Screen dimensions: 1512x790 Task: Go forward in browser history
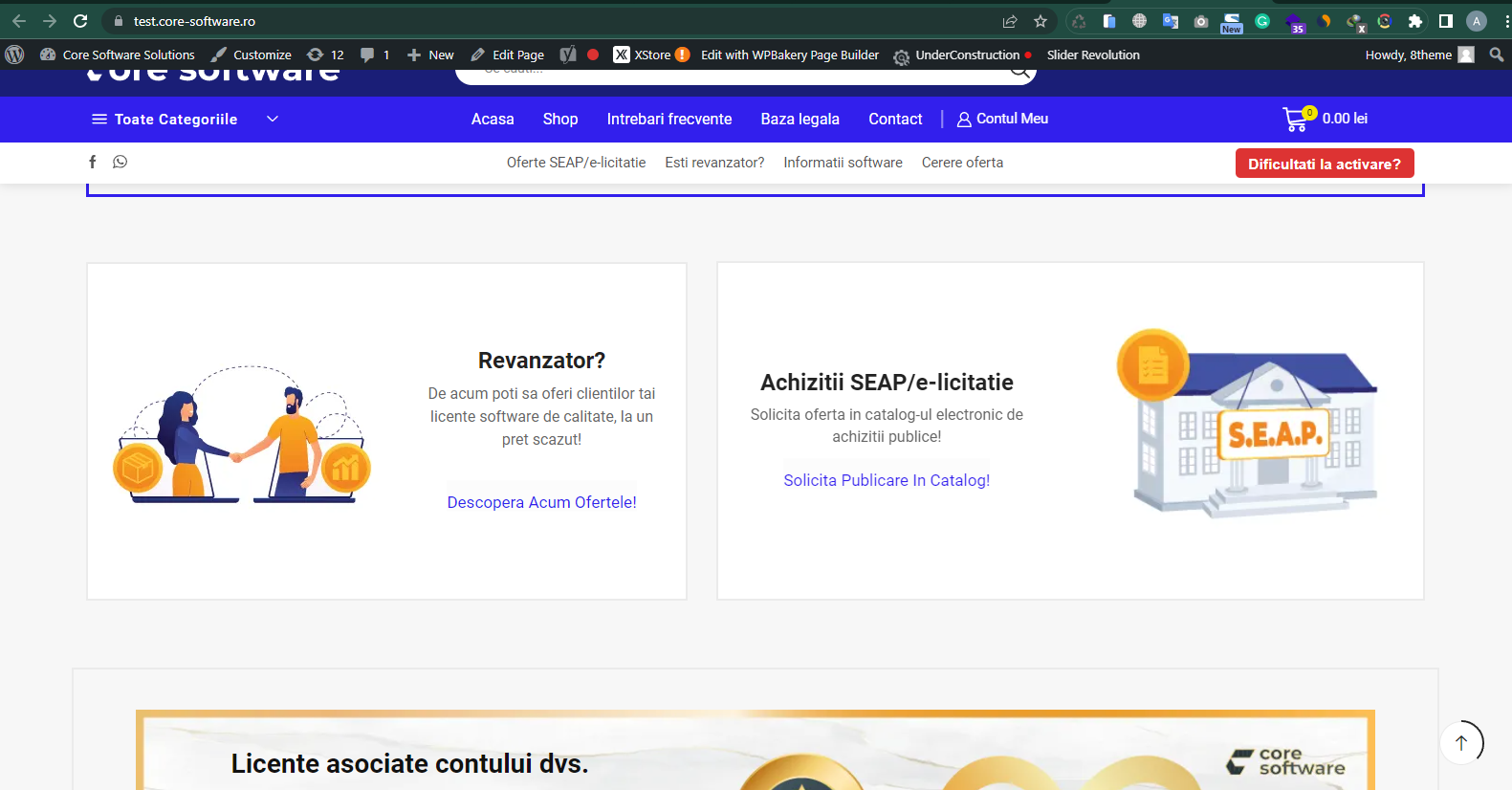click(x=50, y=21)
